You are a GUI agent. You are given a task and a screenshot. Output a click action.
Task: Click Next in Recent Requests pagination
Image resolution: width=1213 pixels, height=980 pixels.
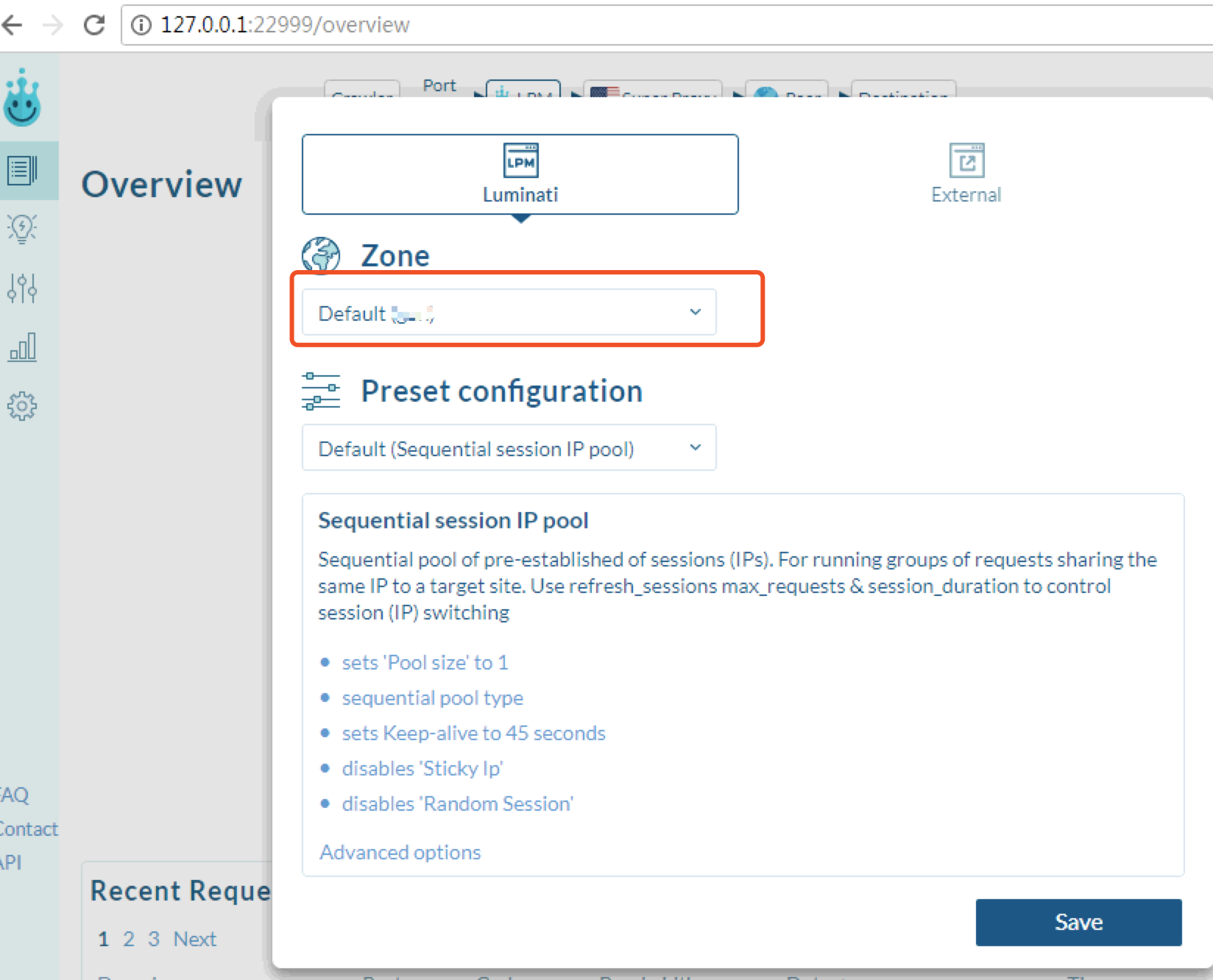195,939
